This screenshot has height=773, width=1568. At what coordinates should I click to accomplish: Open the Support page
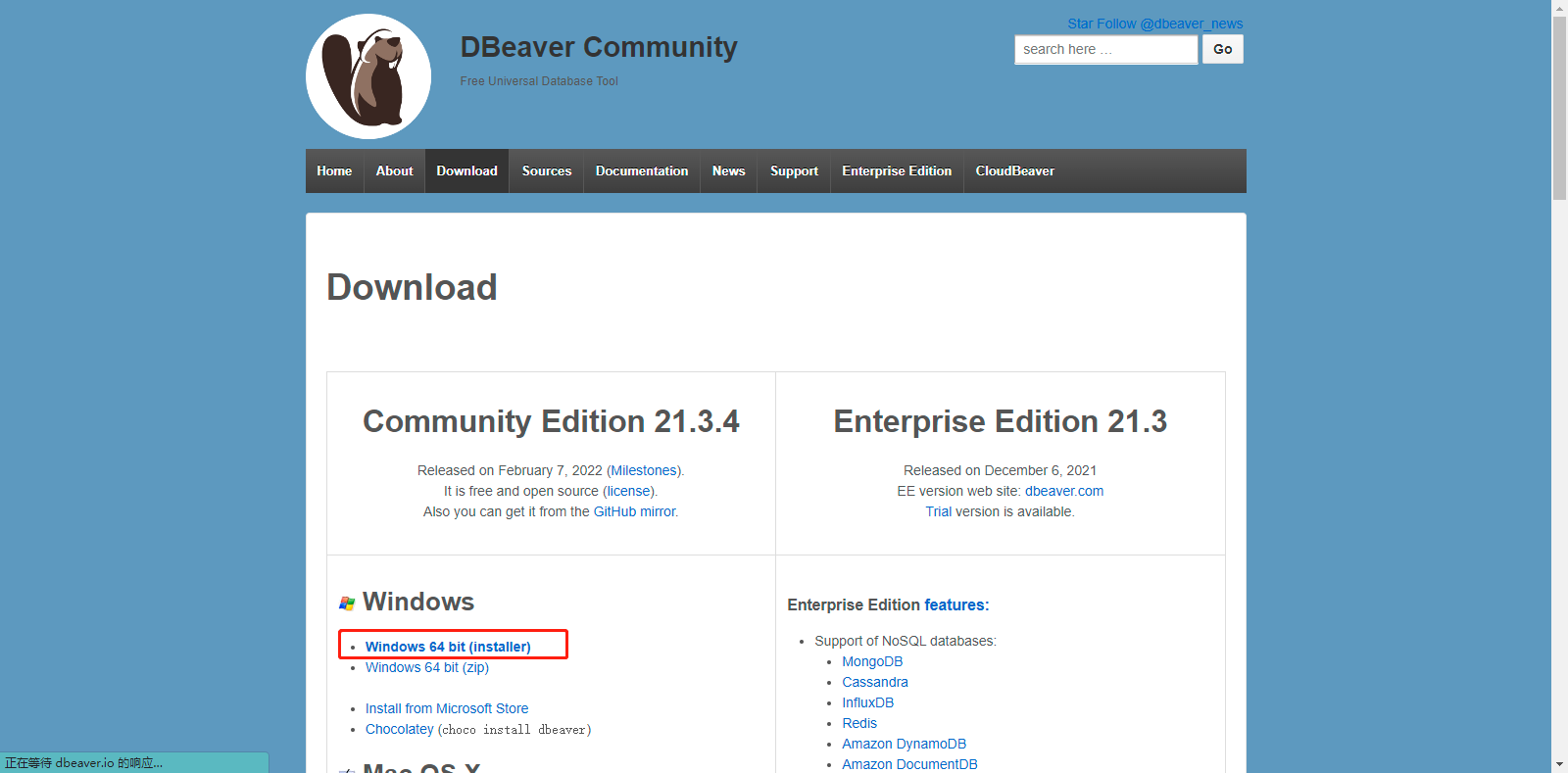coord(794,170)
